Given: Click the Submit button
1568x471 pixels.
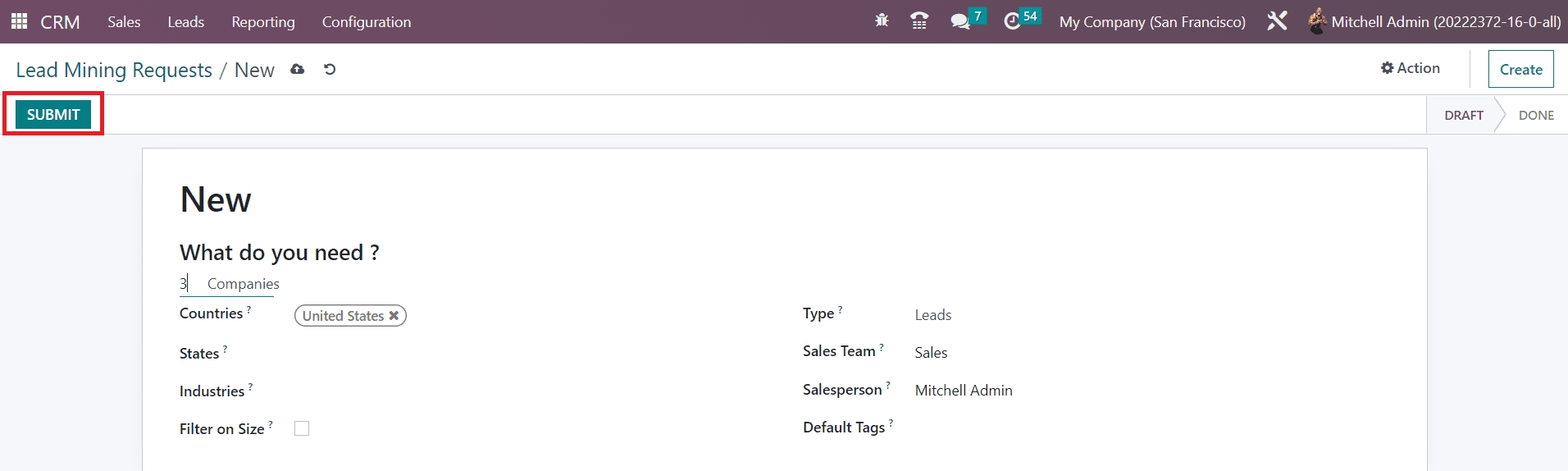Looking at the screenshot, I should (53, 115).
